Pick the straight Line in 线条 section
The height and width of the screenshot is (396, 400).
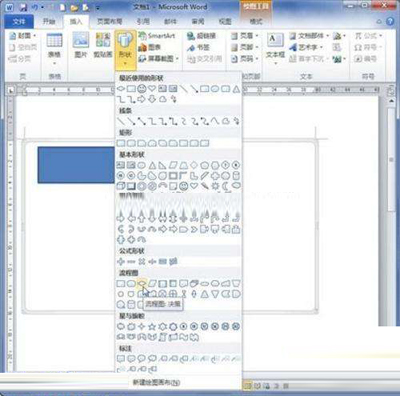tap(121, 121)
